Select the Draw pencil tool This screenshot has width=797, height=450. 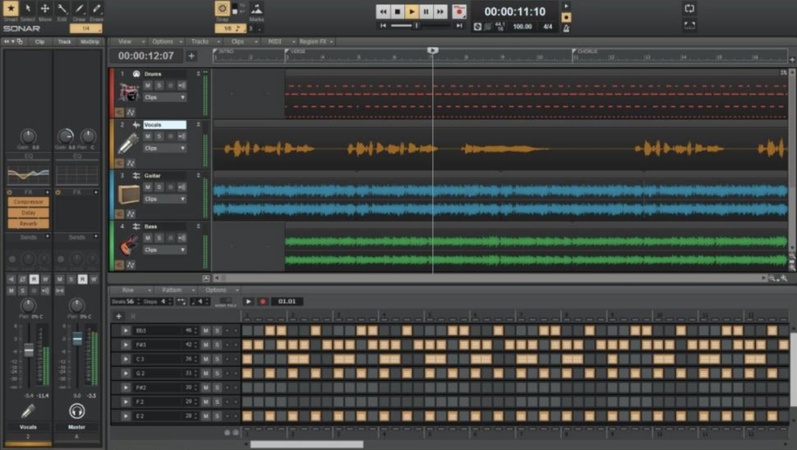click(79, 8)
